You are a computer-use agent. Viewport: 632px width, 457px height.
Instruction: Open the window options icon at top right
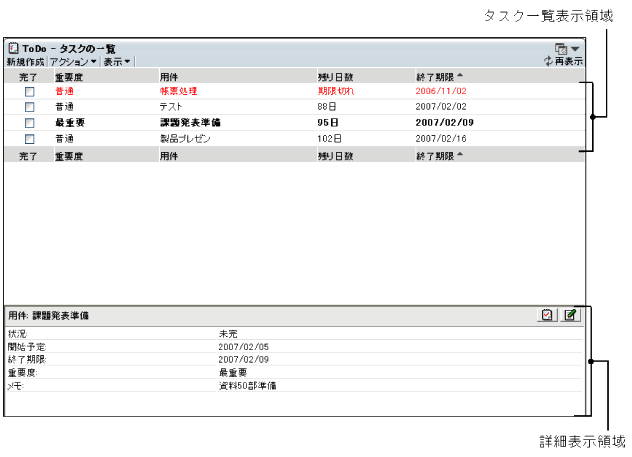coord(561,49)
